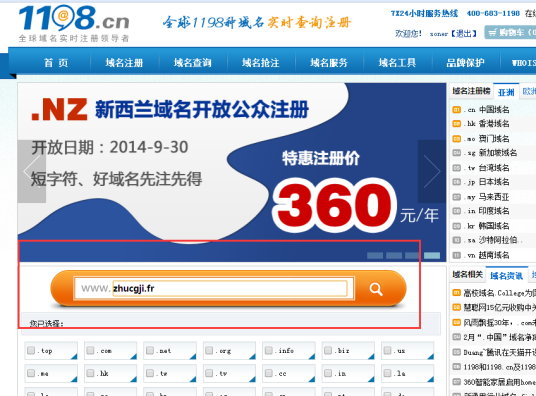Expand the blue corner arrow on .info

click(x=312, y=357)
